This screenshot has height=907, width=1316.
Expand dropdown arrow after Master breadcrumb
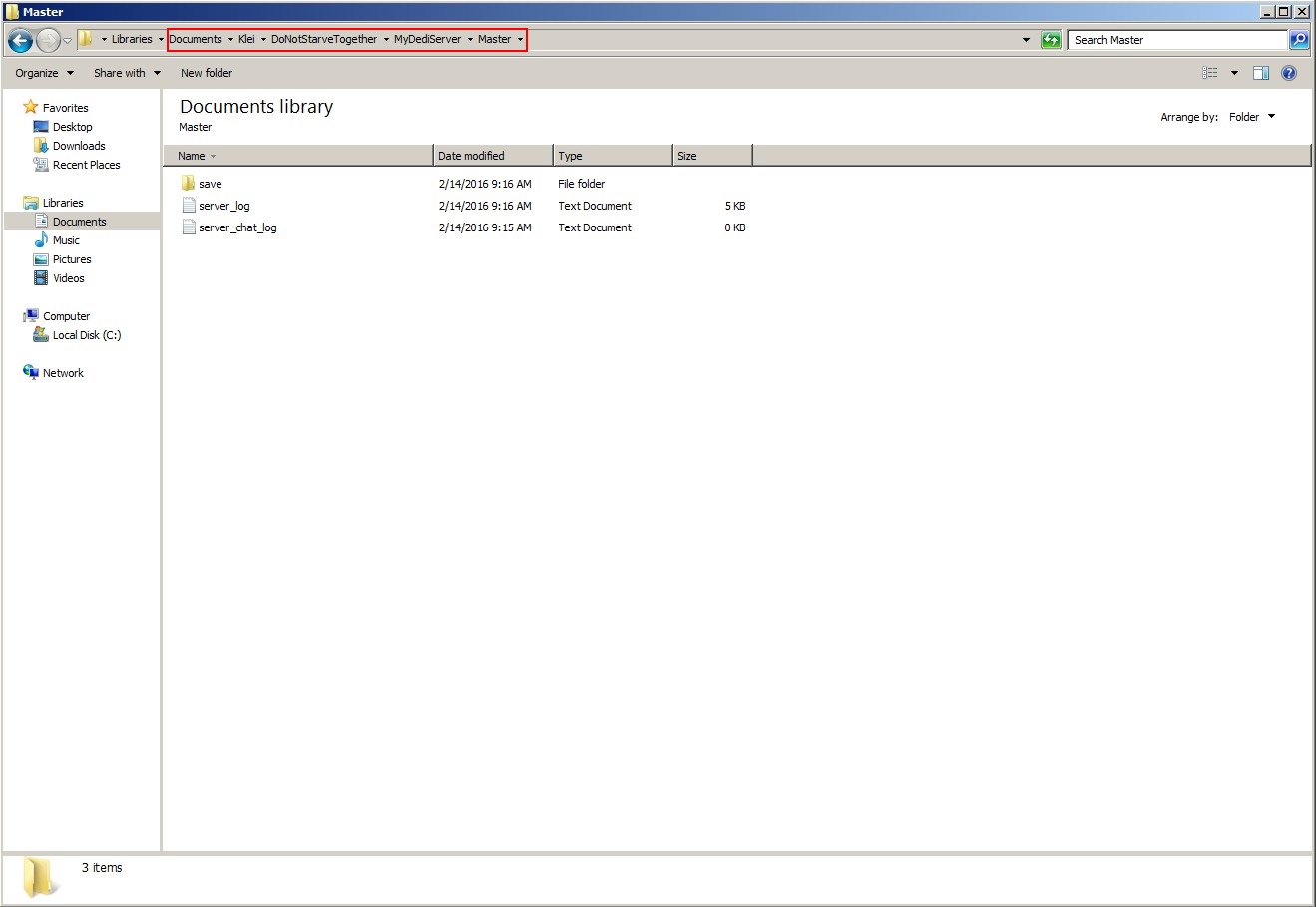pos(520,40)
